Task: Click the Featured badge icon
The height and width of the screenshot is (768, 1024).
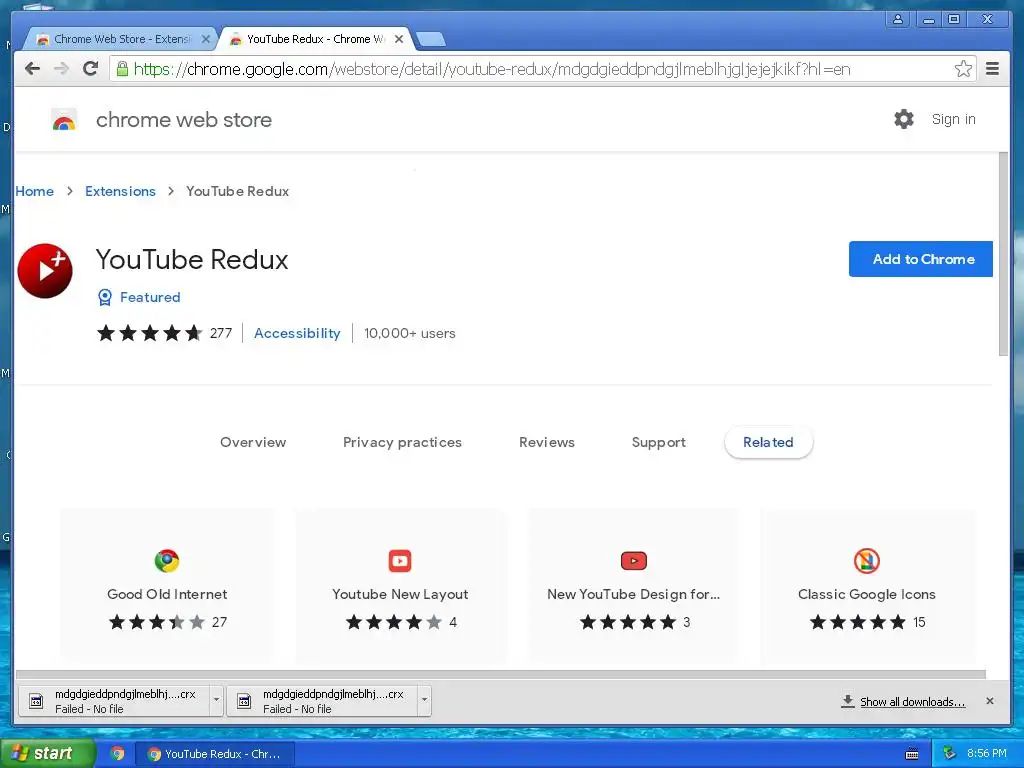Action: 104,297
